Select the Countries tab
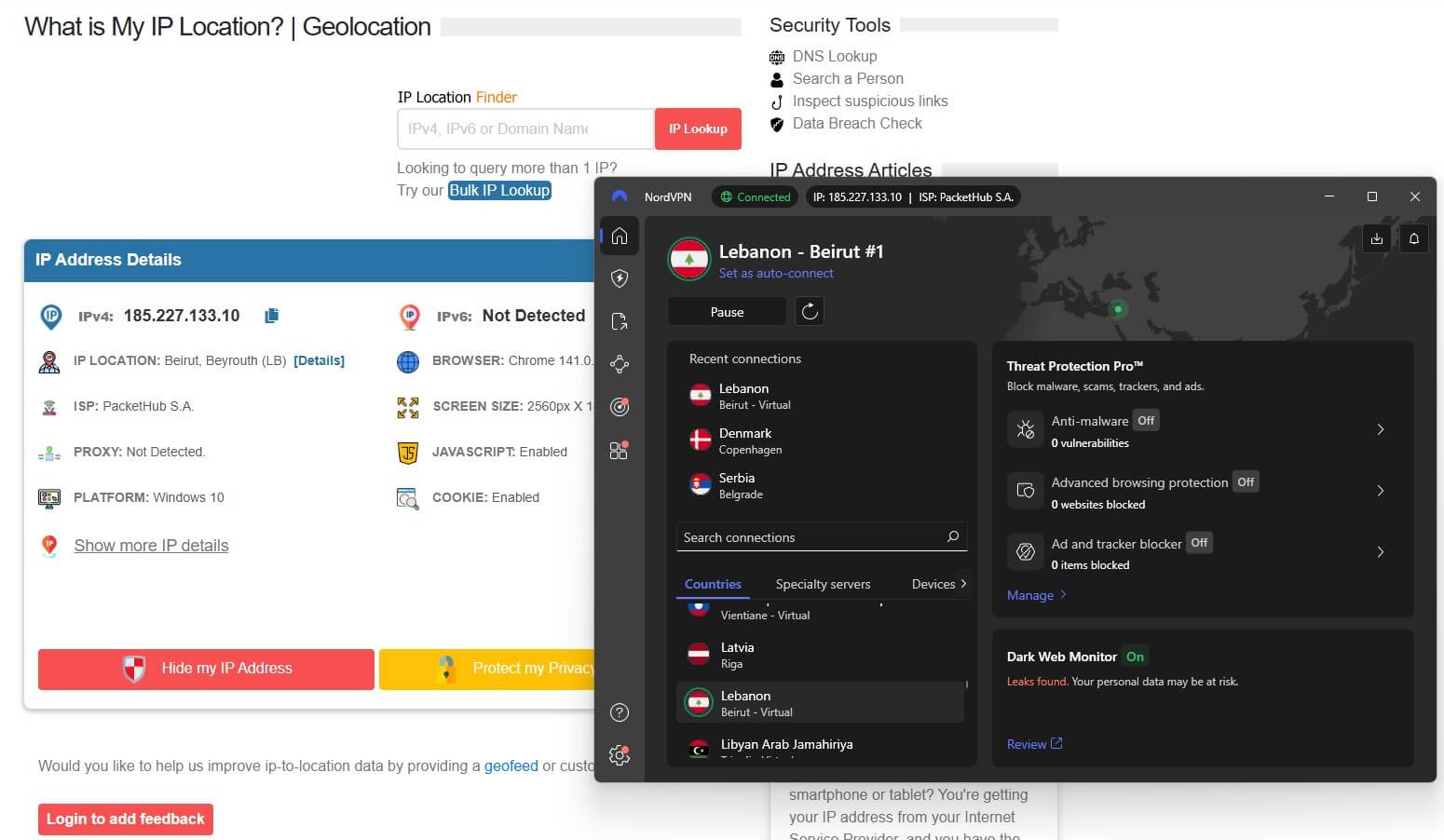 (x=713, y=584)
